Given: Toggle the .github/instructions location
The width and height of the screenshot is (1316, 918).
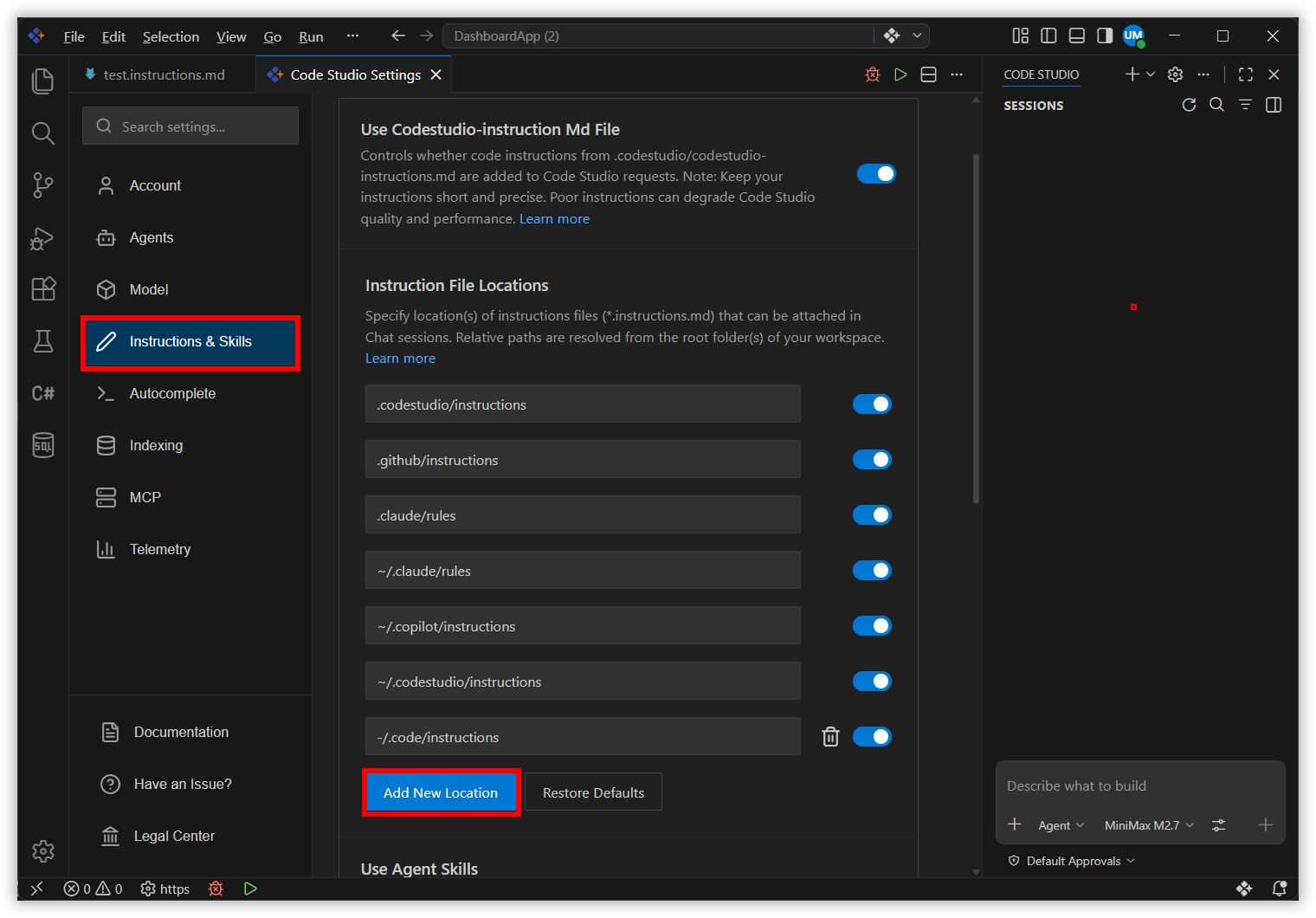Looking at the screenshot, I should [872, 460].
